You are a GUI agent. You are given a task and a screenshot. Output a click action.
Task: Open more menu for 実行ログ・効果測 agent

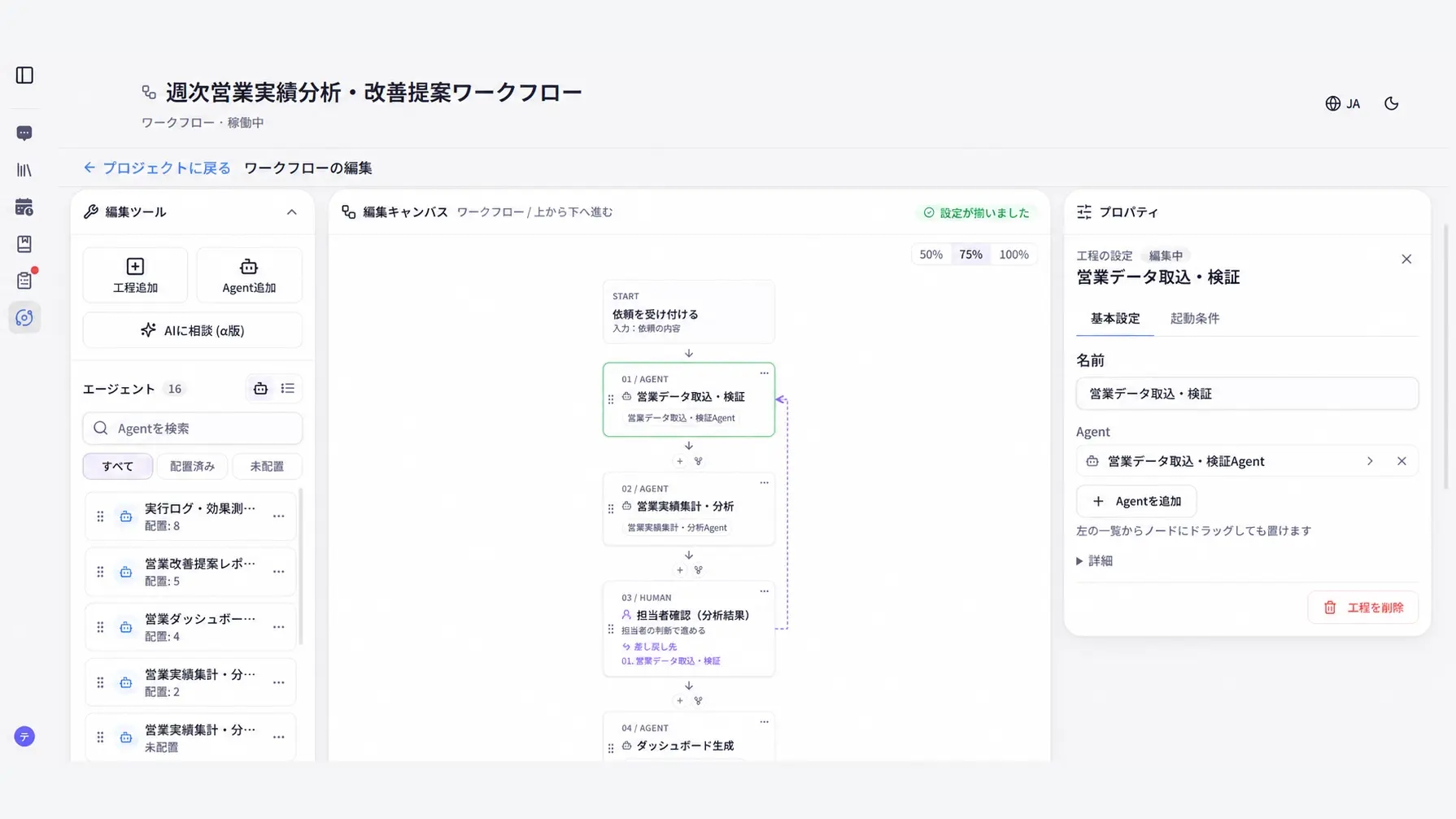(279, 516)
